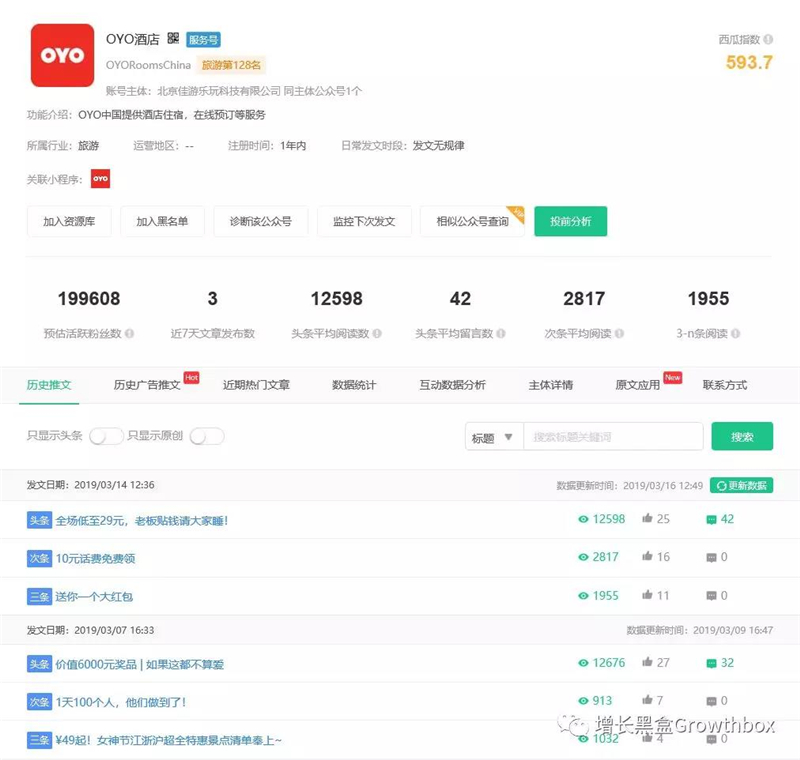Click the 诊断该公众号 button

(261, 221)
